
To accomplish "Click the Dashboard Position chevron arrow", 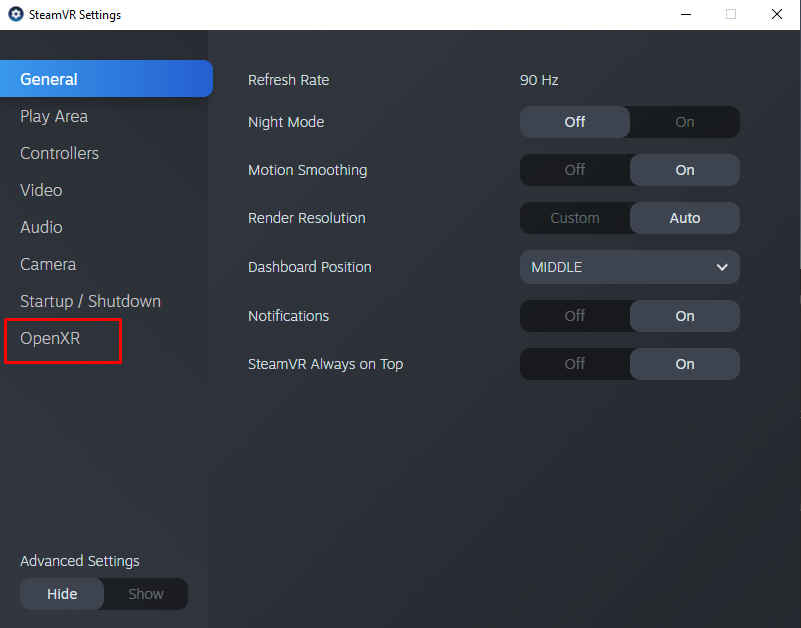I will (x=722, y=267).
